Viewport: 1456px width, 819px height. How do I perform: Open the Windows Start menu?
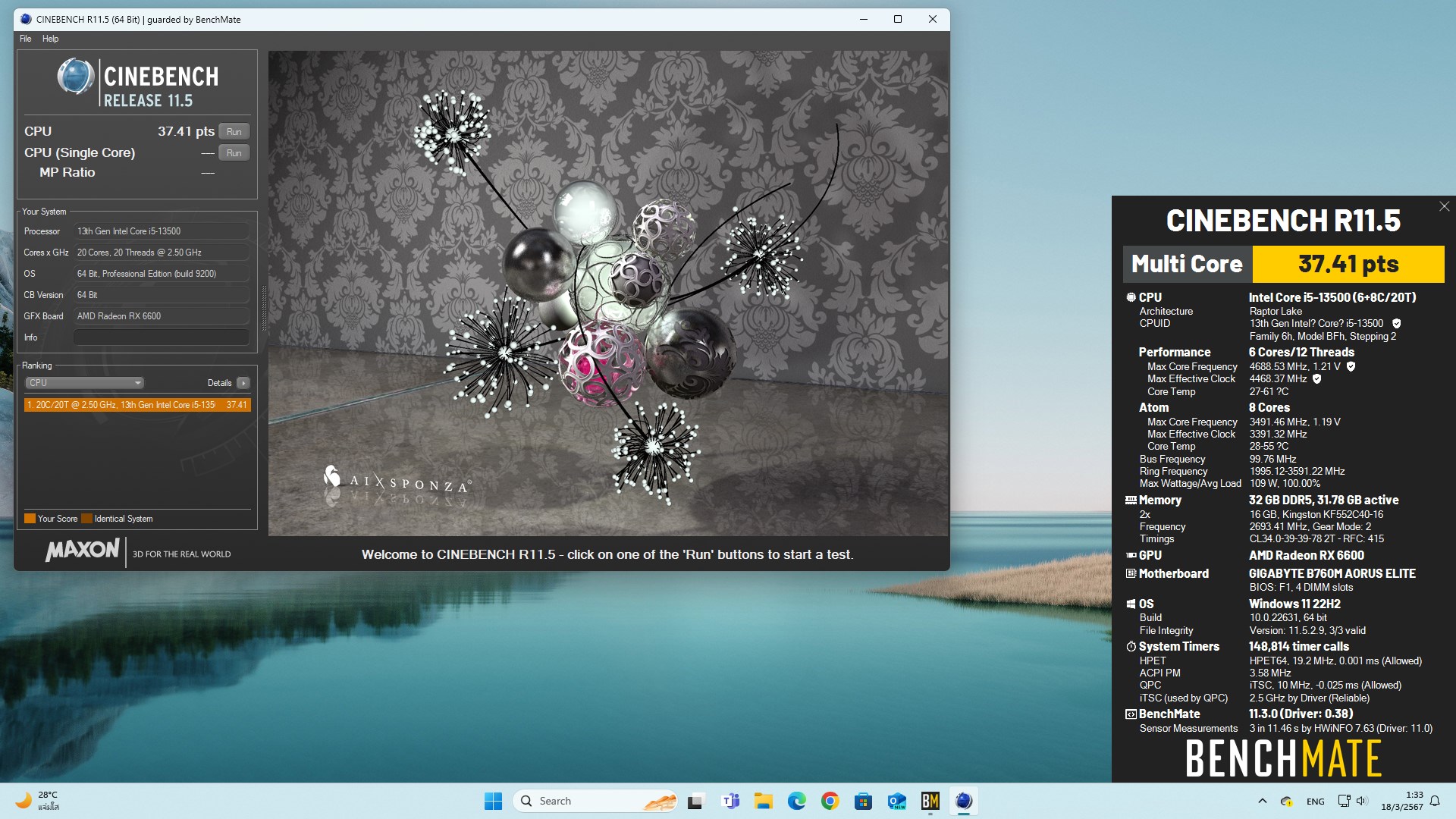[493, 801]
